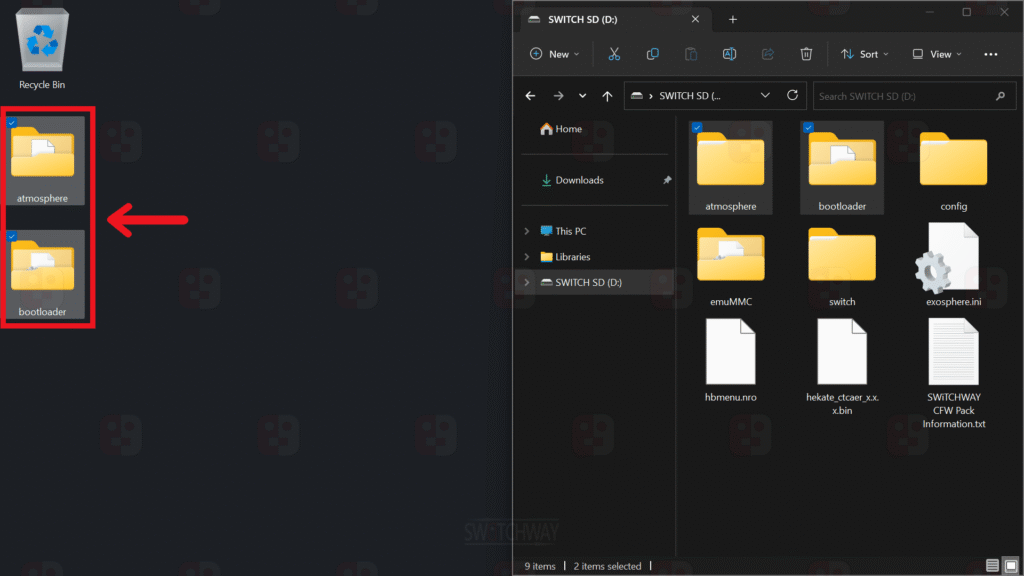
Task: Click the '9 items' status text
Action: 539,566
